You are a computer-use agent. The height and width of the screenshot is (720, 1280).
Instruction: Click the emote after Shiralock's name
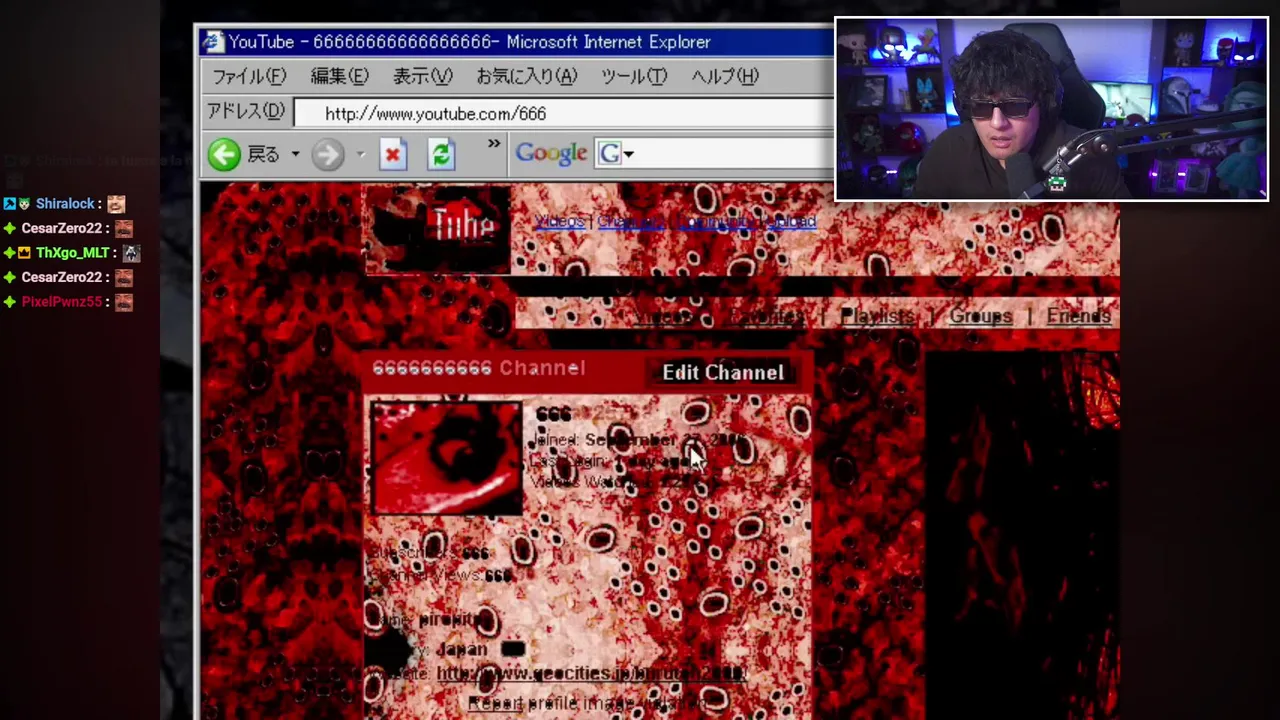click(x=116, y=204)
